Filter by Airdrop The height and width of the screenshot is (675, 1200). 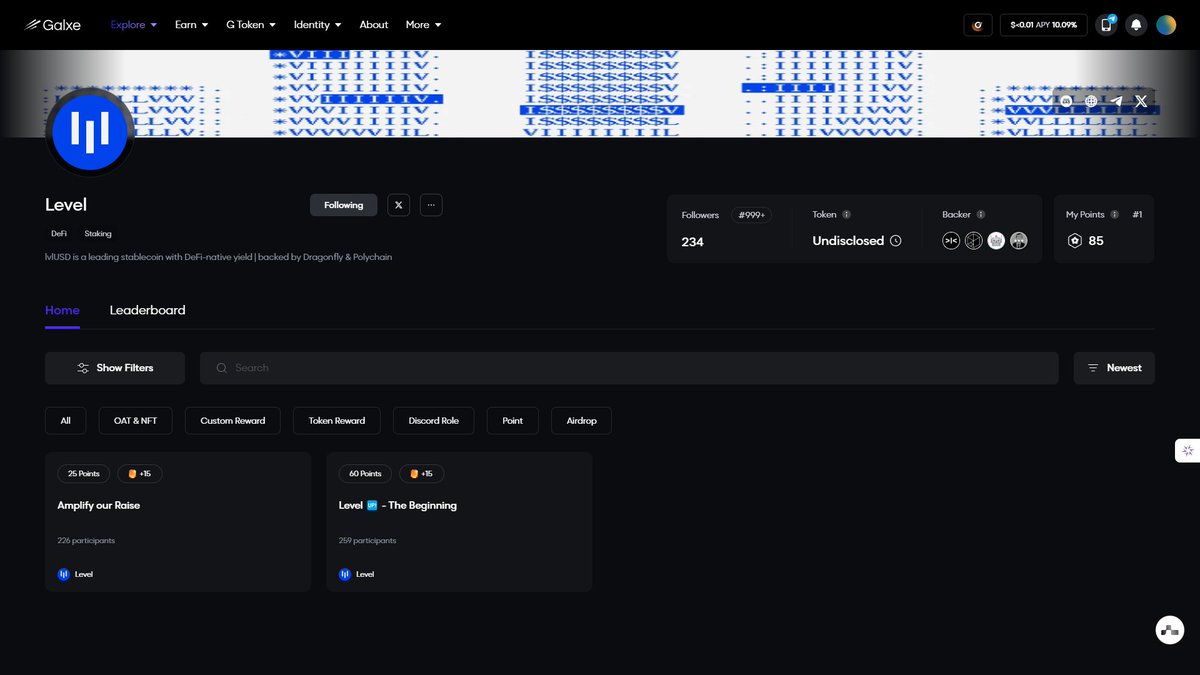pyautogui.click(x=581, y=421)
